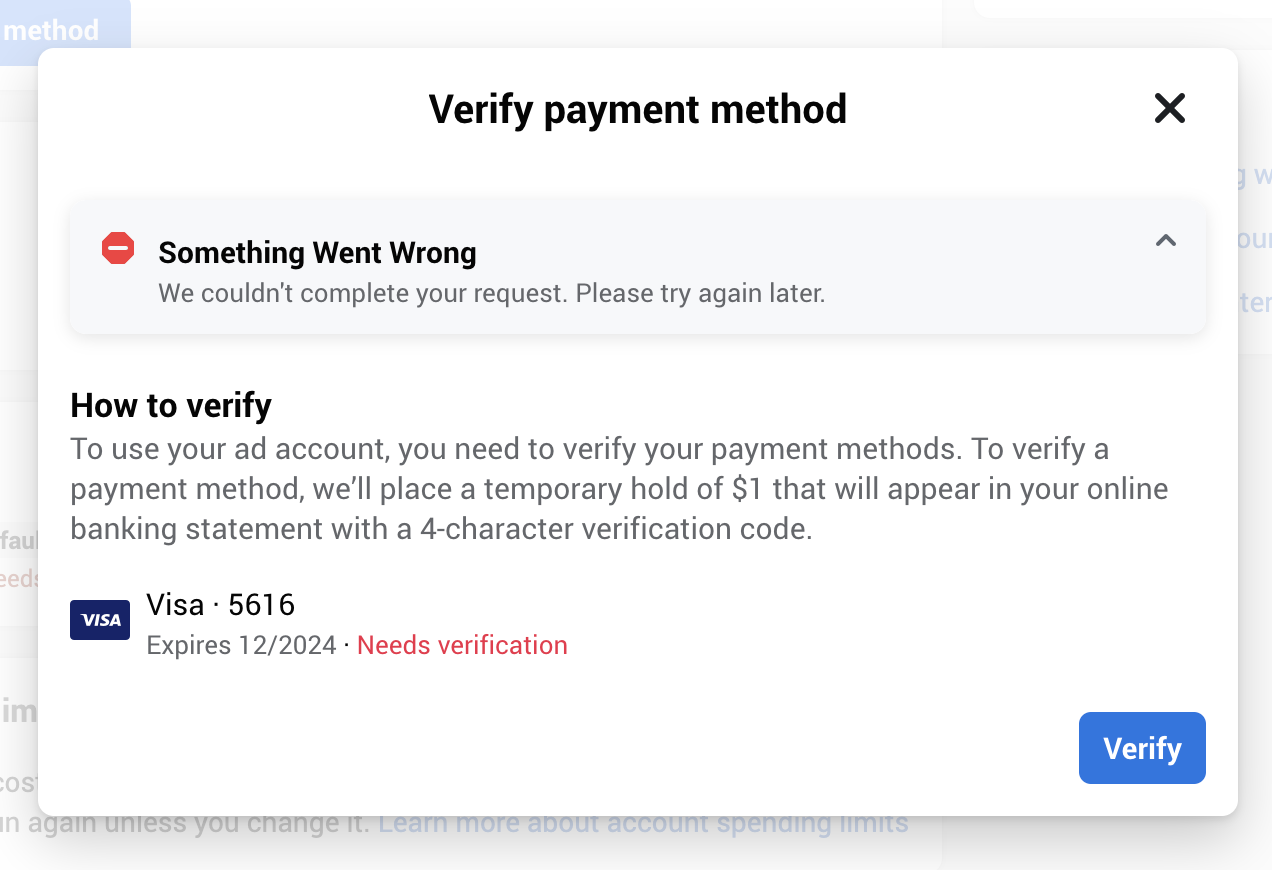Click the partially hidden method button behind dialog
Viewport: 1272px width, 870px height.
pyautogui.click(x=65, y=32)
